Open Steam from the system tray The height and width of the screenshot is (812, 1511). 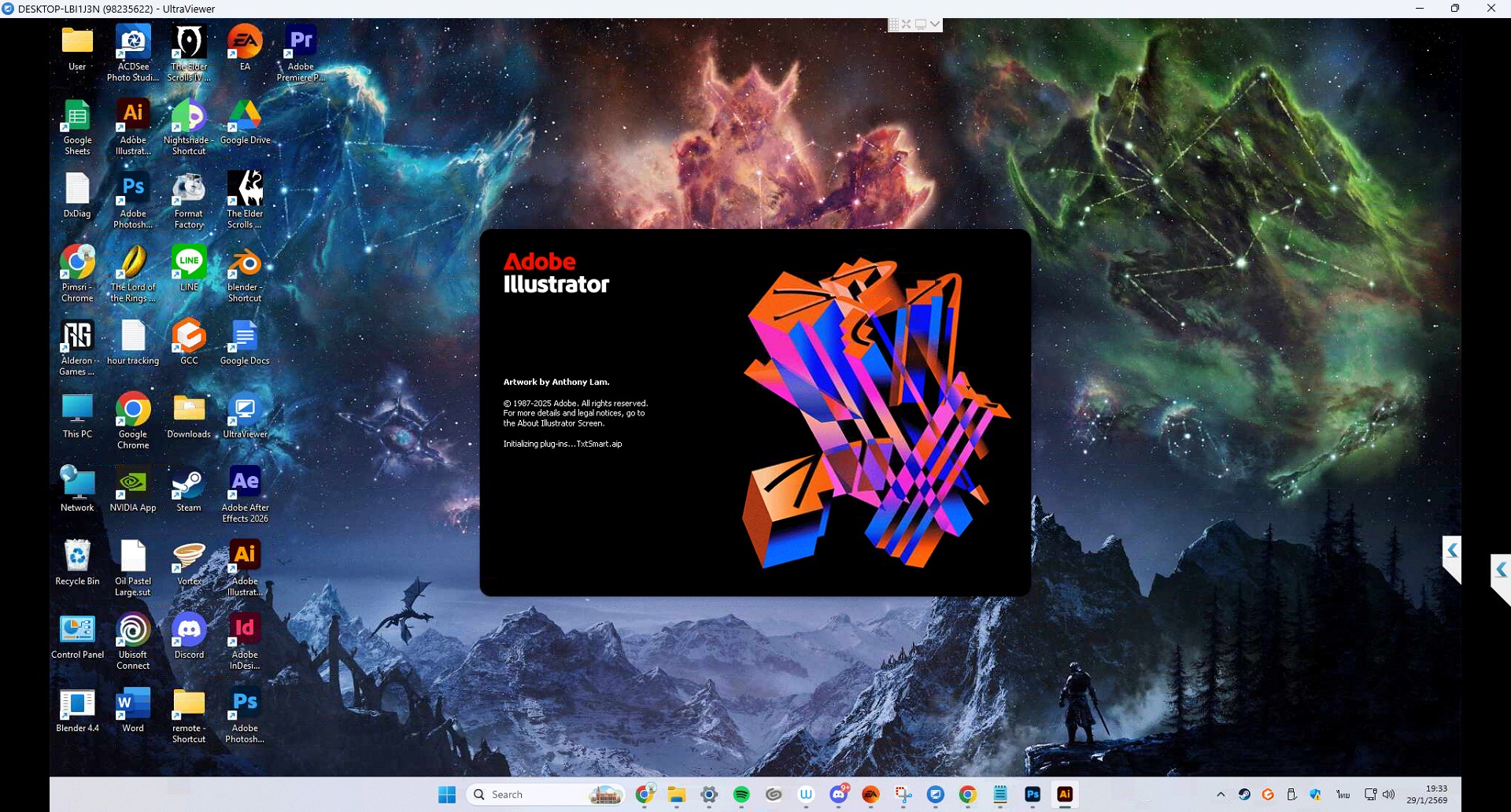tap(1244, 795)
